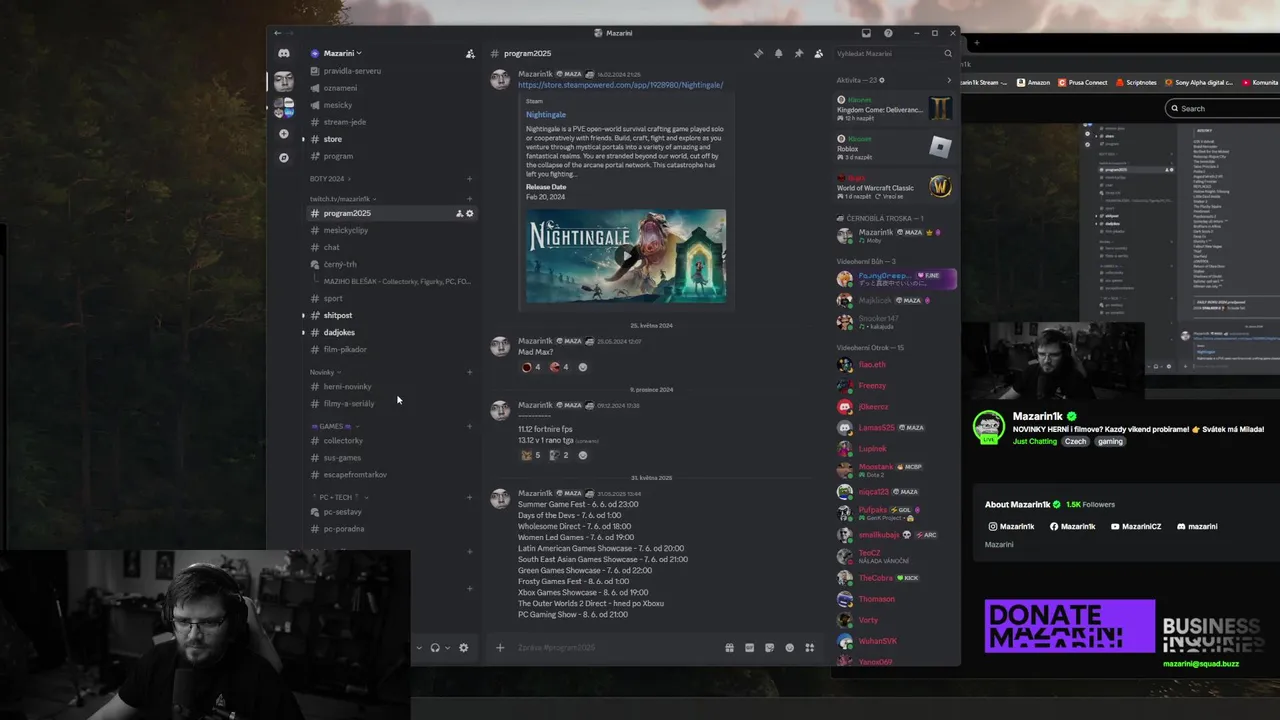
Task: Click the notification bell in channel header
Action: coord(778,53)
